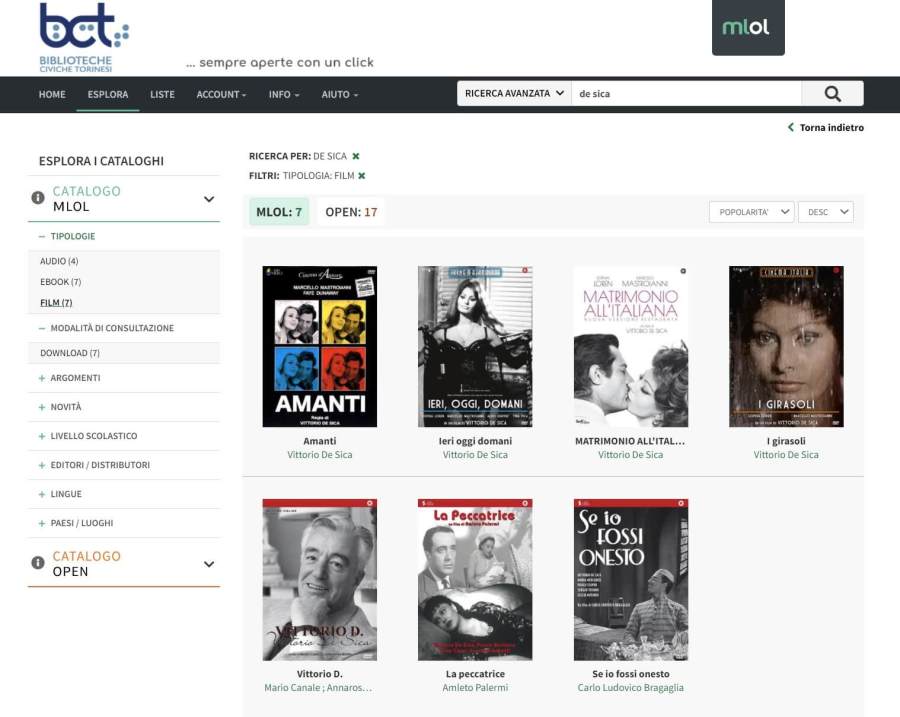Remove the 'Tipologia: Film' filter
This screenshot has height=717, width=900.
pos(362,176)
